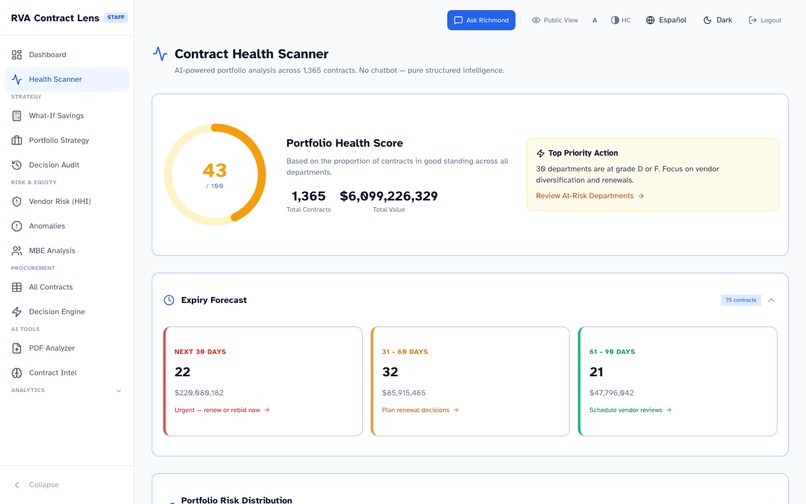The width and height of the screenshot is (806, 504).
Task: Toggle Public View with the eye icon
Action: point(555,20)
